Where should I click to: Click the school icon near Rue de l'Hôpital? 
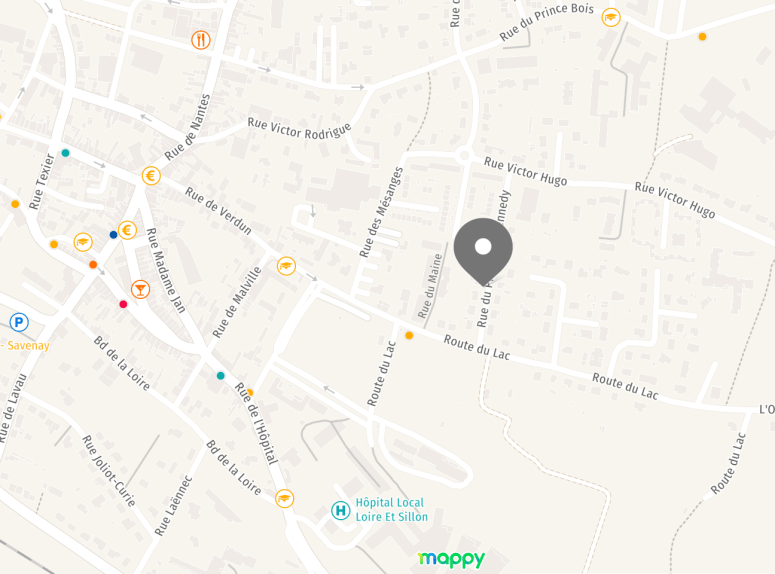coord(284,498)
